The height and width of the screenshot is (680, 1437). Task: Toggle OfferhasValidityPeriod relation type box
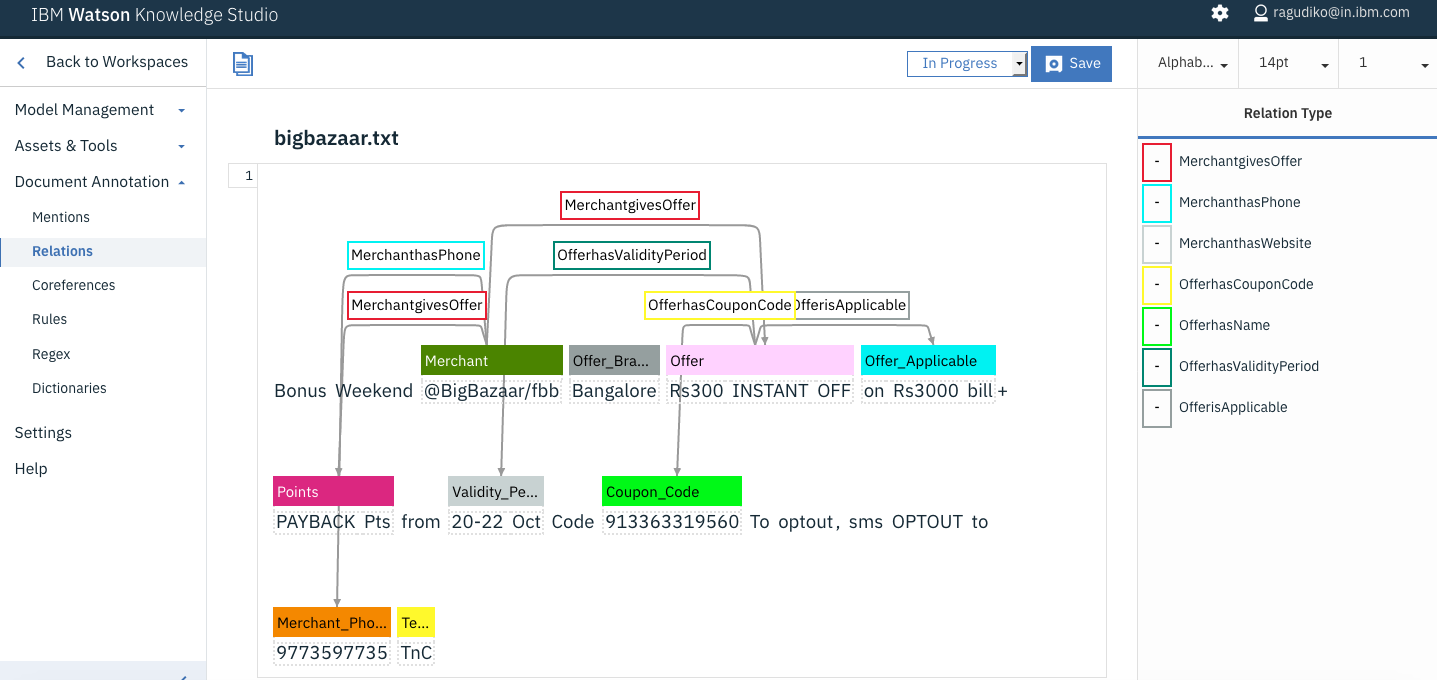click(x=1157, y=366)
